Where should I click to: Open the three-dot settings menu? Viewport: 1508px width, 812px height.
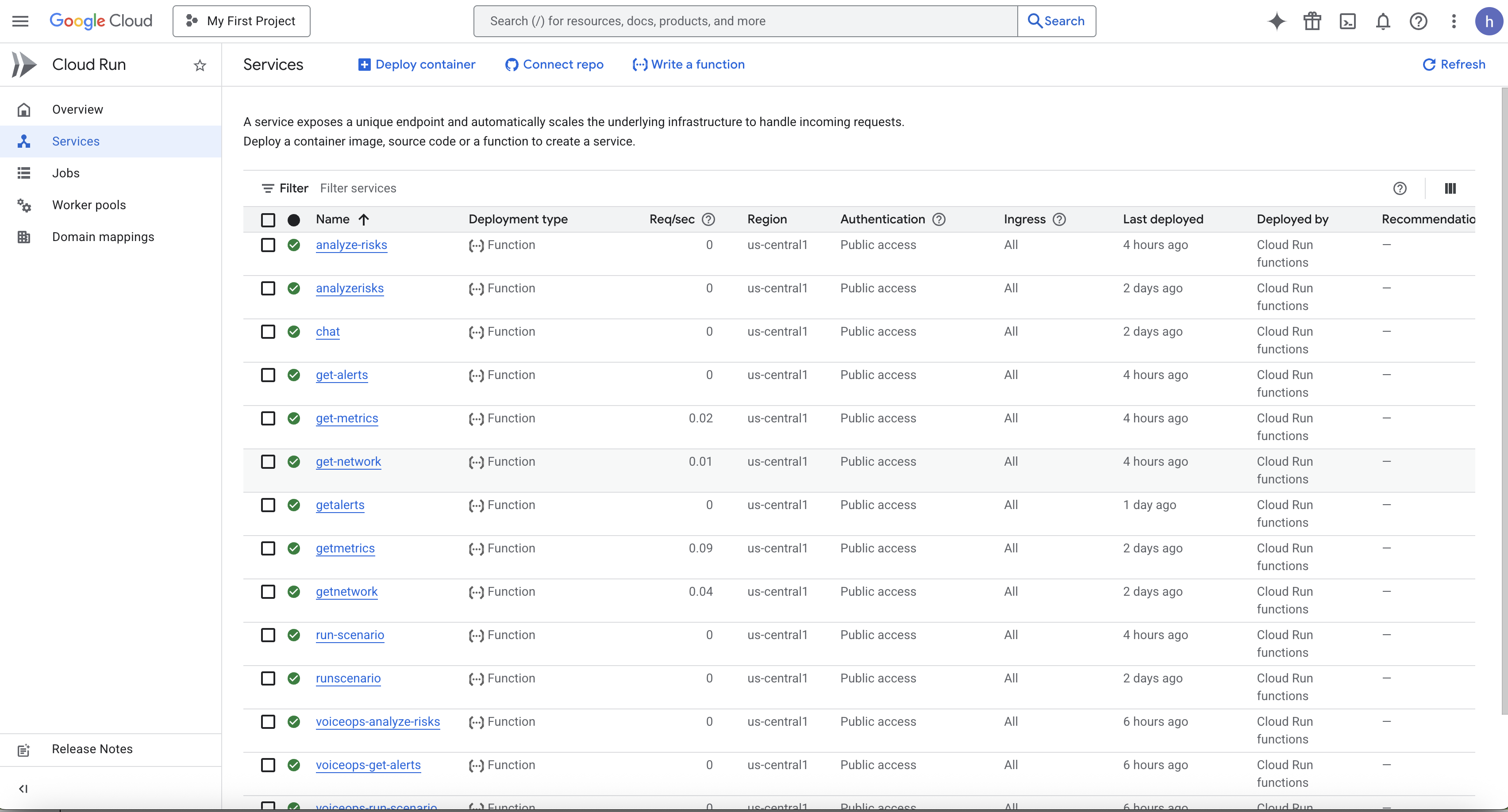coord(1454,22)
